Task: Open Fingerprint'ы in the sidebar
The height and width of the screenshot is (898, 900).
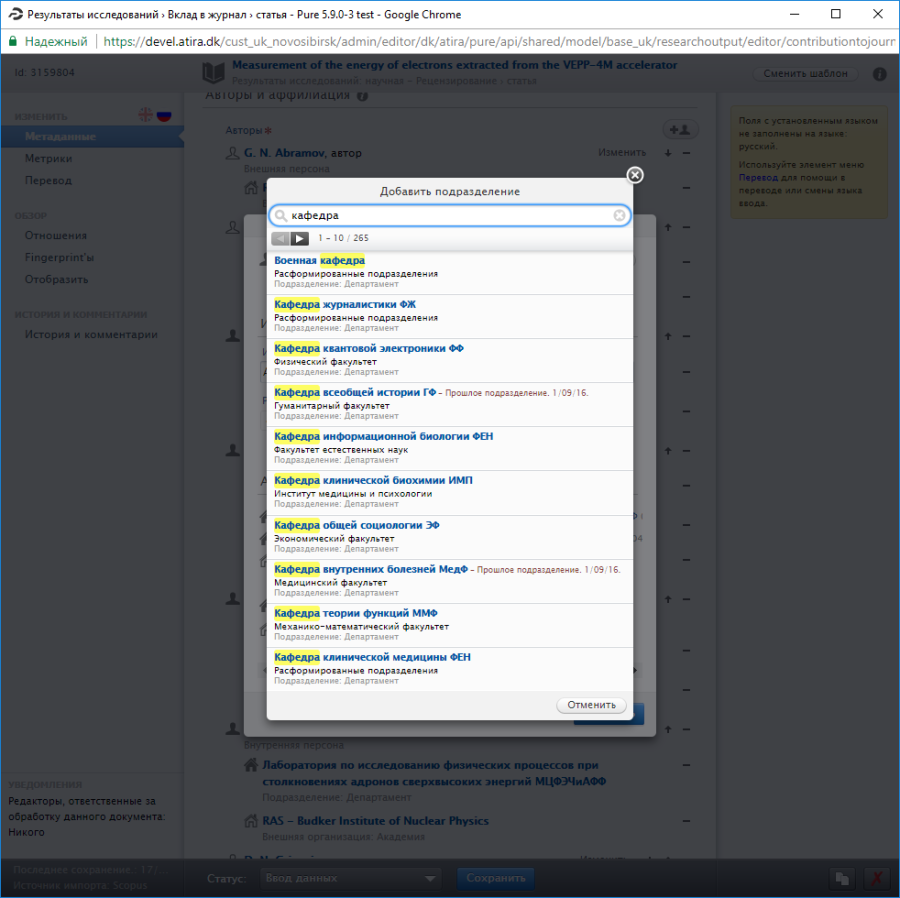Action: coord(59,258)
